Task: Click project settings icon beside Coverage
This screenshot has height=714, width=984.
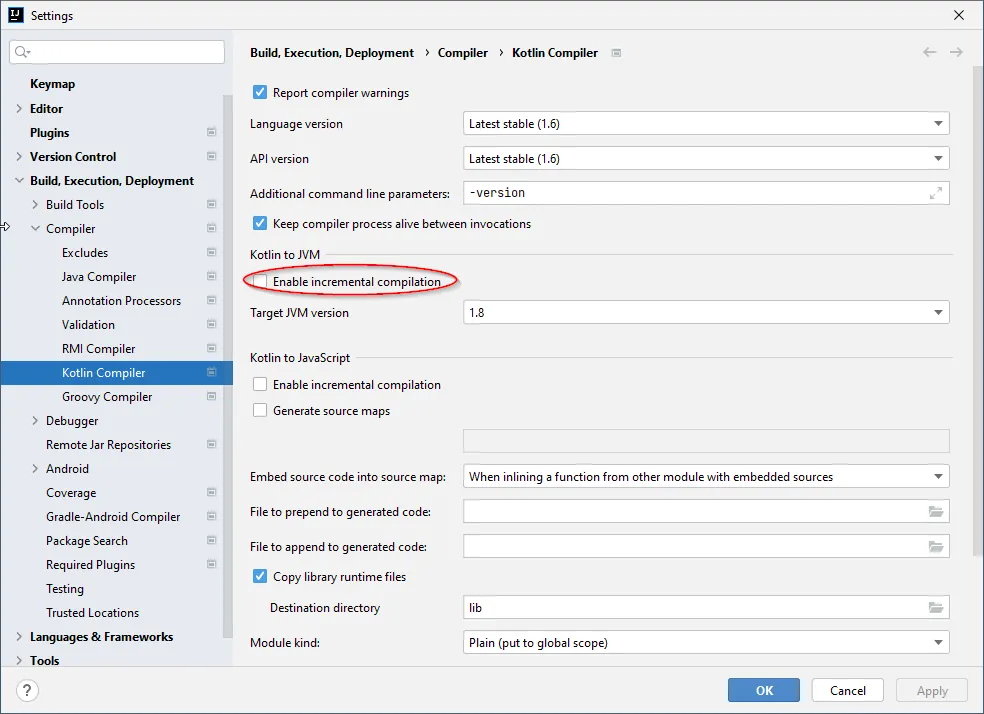Action: [211, 492]
